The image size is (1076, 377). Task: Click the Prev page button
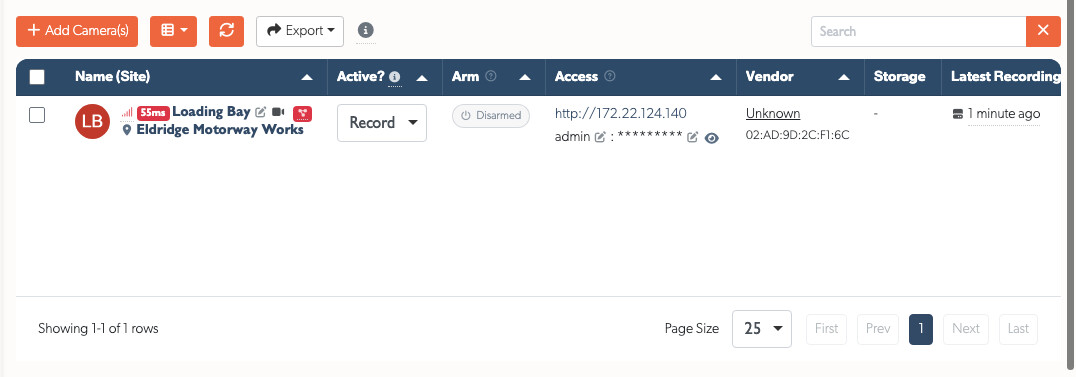coord(878,329)
